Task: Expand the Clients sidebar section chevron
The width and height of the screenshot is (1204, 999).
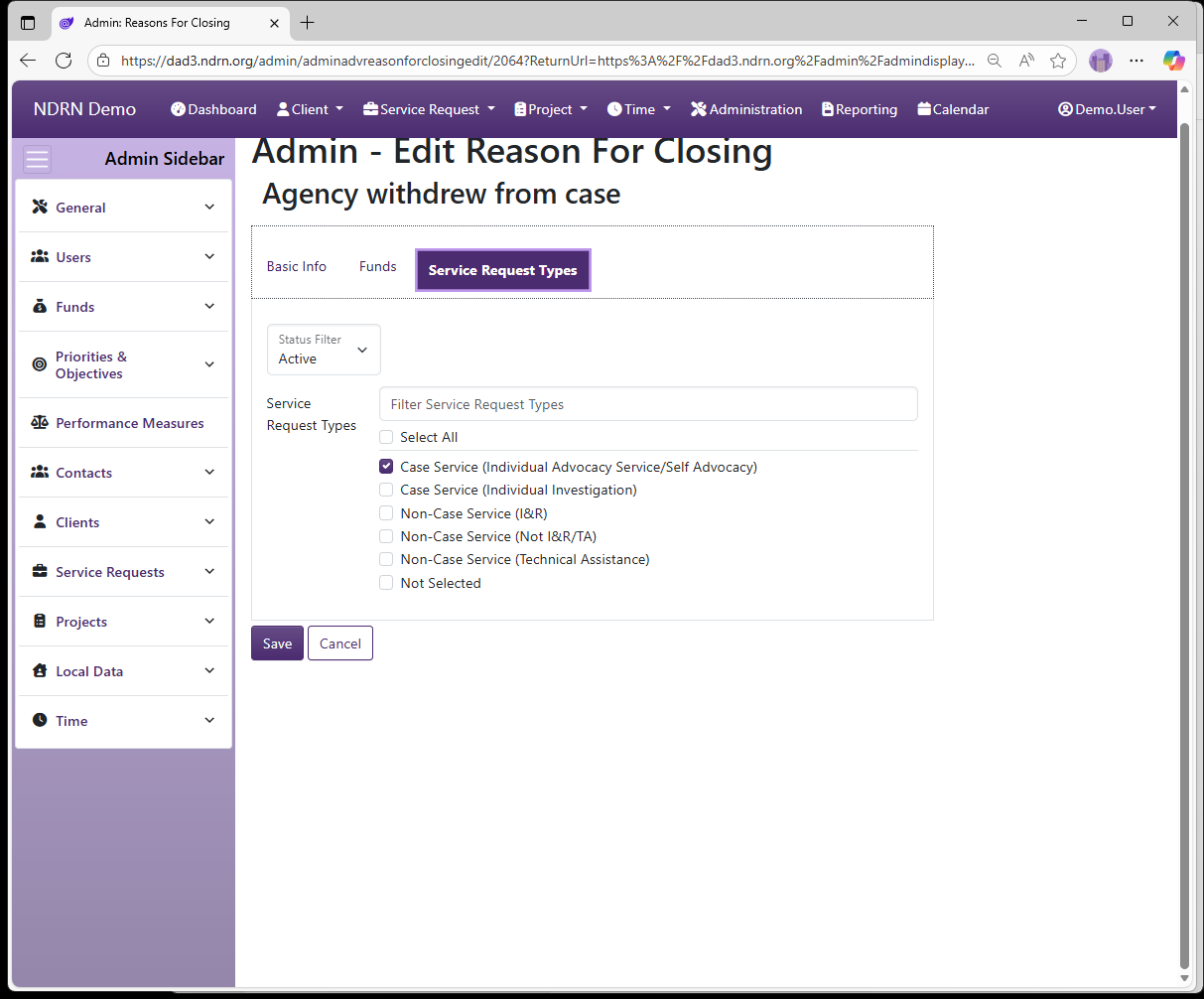Action: [x=209, y=521]
